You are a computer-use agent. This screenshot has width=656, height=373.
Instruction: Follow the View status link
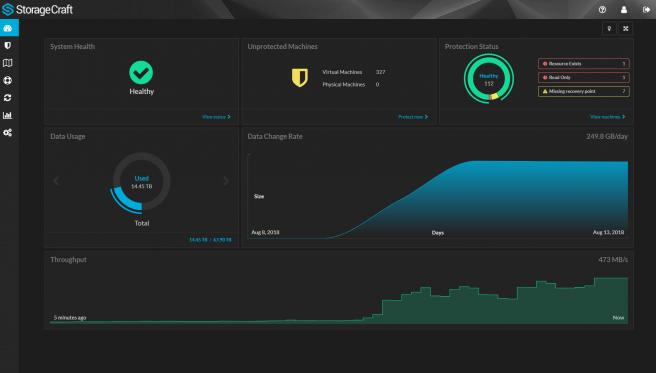point(216,117)
